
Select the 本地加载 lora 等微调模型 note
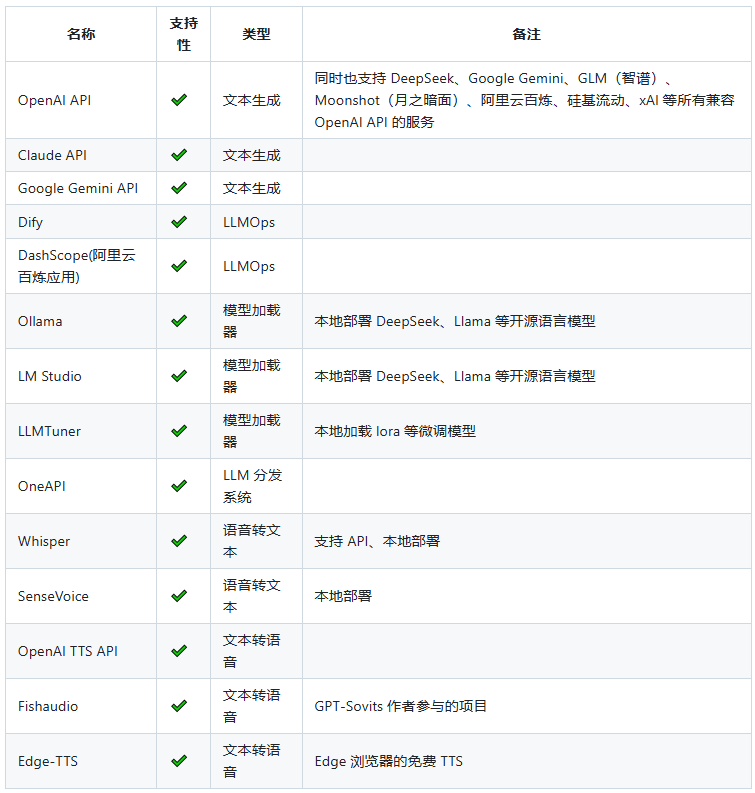pos(395,431)
